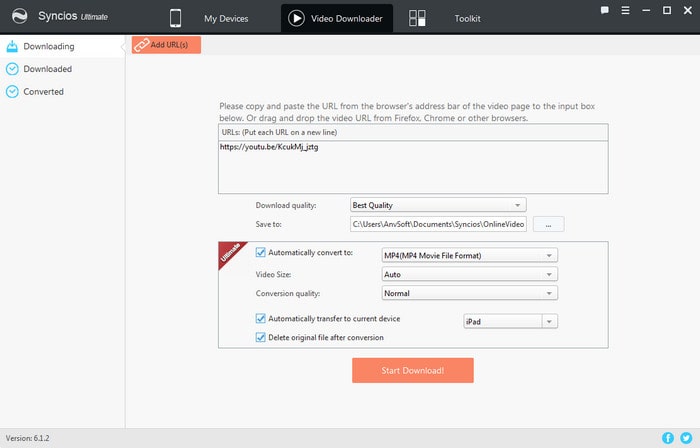Toggle Automatically transfer to current device checkbox

point(260,319)
